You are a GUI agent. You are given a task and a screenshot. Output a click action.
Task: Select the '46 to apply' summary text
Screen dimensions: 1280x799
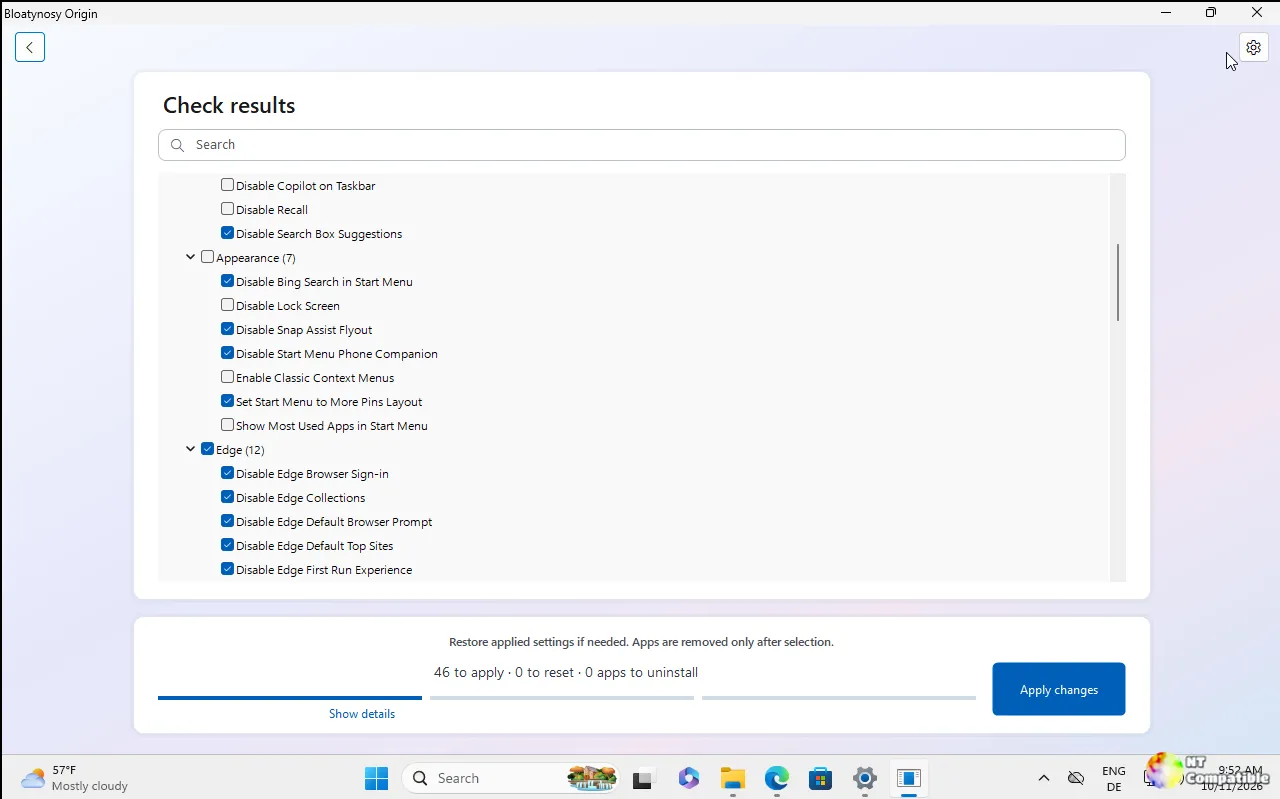tap(469, 673)
